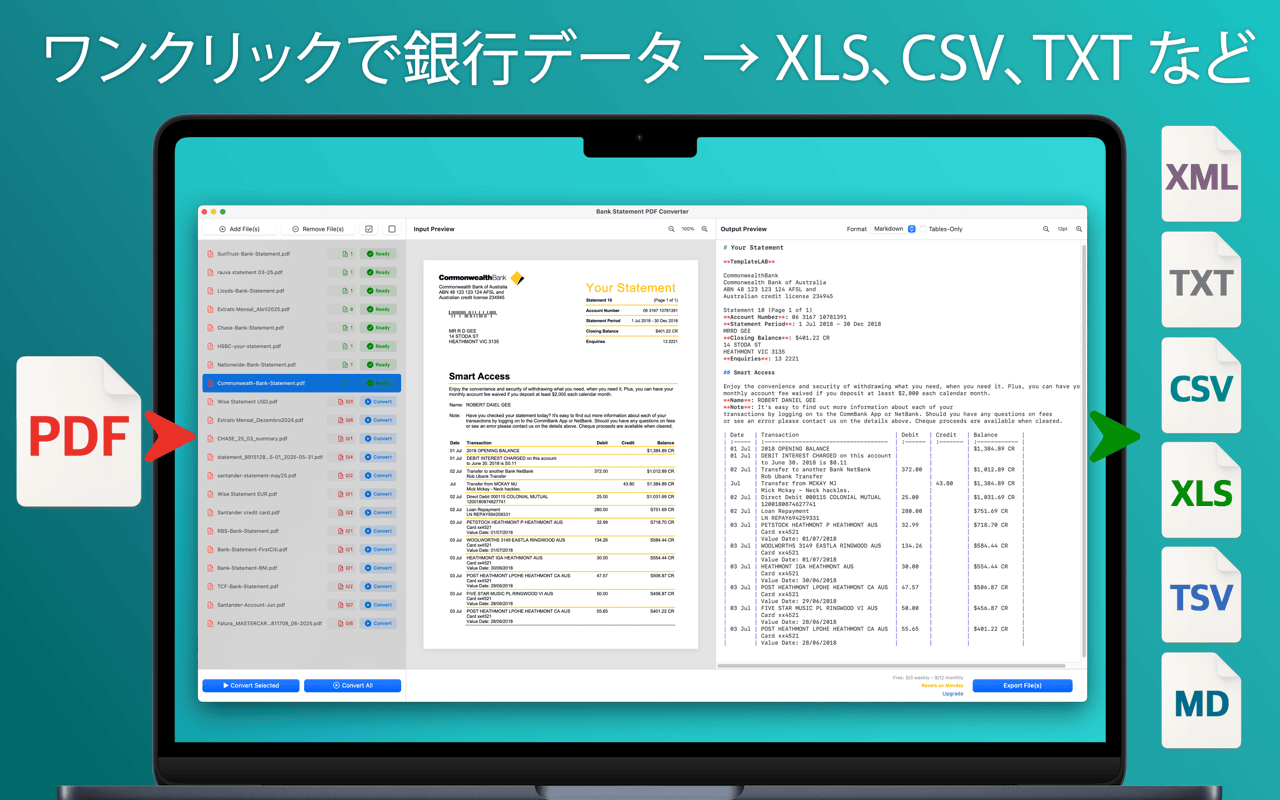This screenshot has height=800, width=1280.
Task: Increase Output Preview font size
Action: coord(1079,229)
